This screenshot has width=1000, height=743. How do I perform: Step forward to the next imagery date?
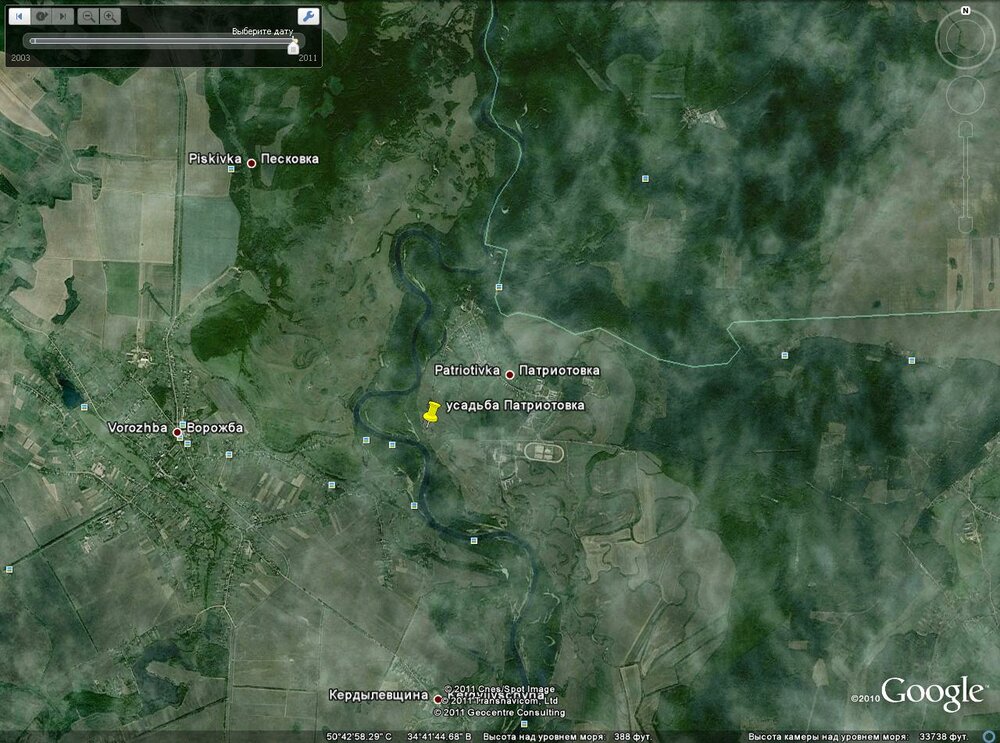62,17
